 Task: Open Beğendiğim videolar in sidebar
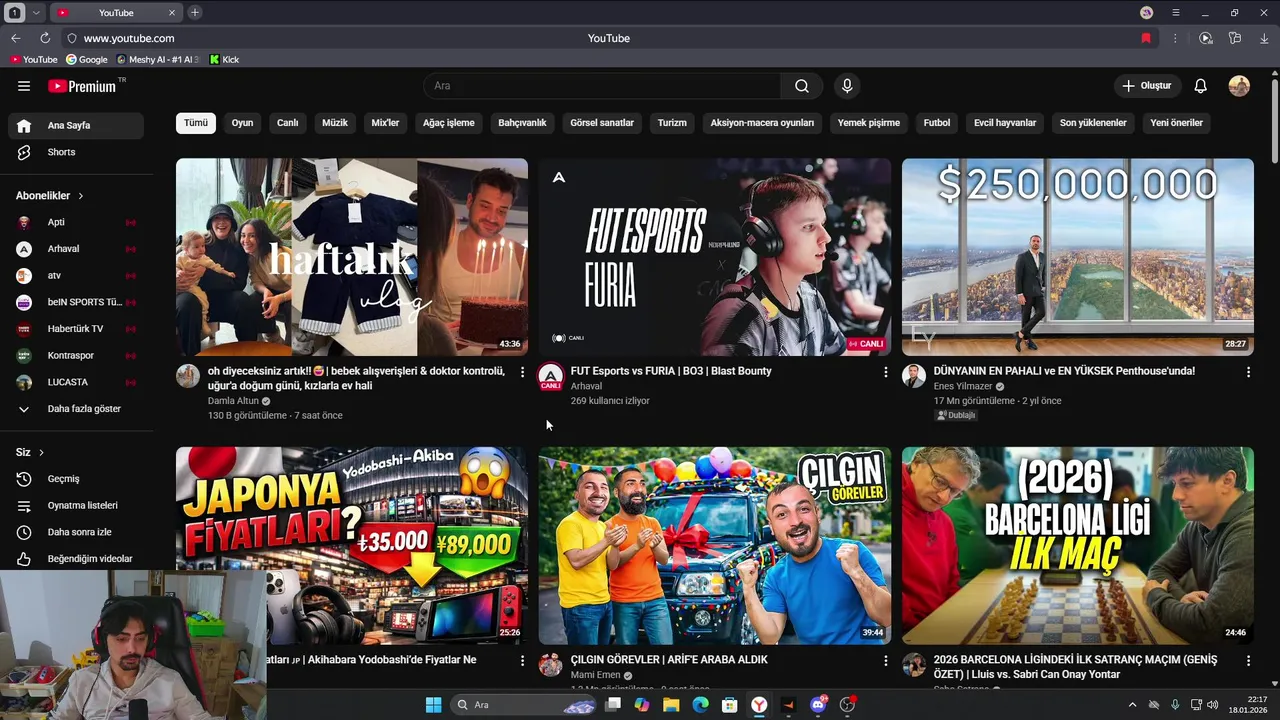pyautogui.click(x=76, y=559)
